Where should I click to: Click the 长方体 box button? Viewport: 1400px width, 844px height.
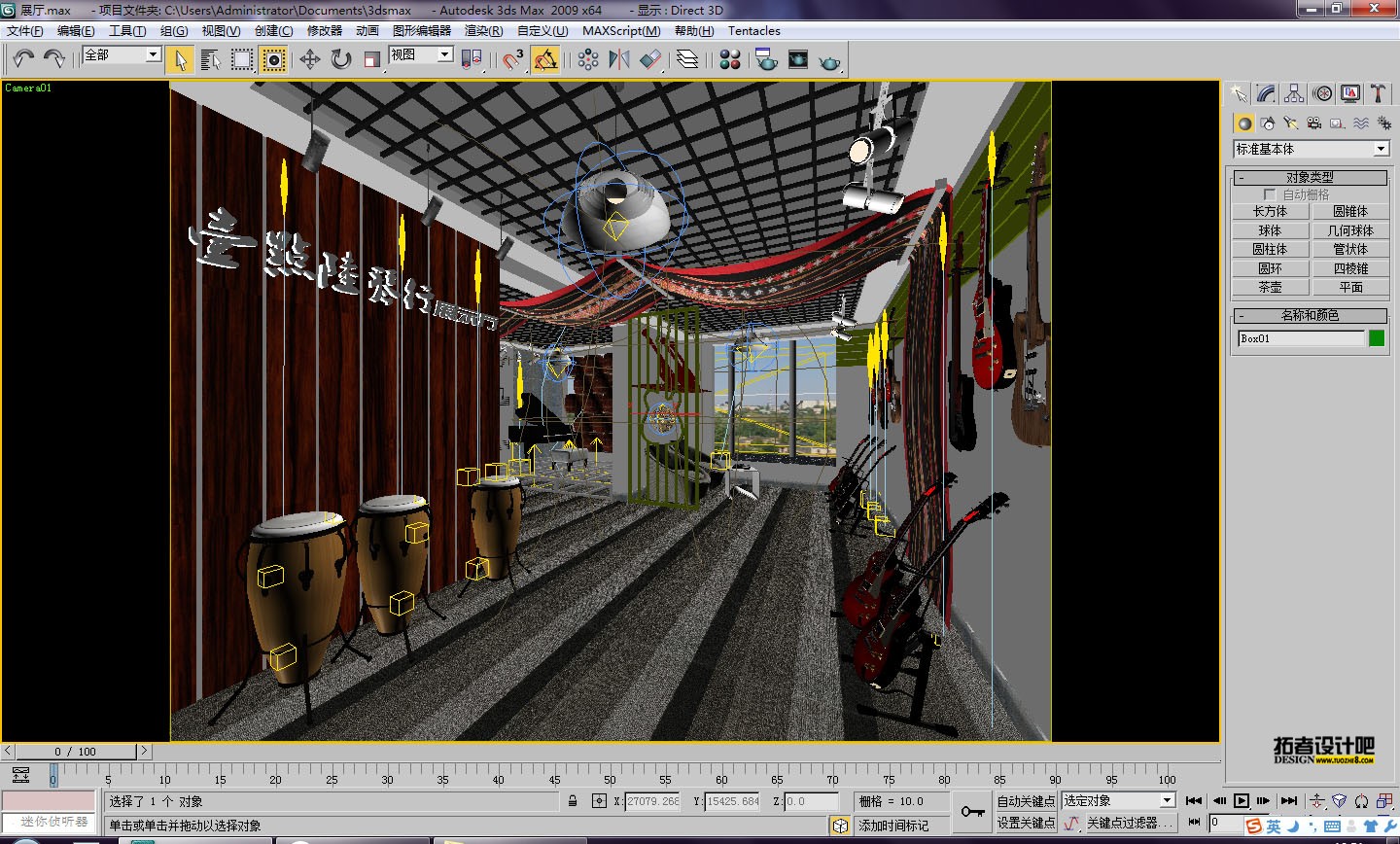click(1270, 211)
